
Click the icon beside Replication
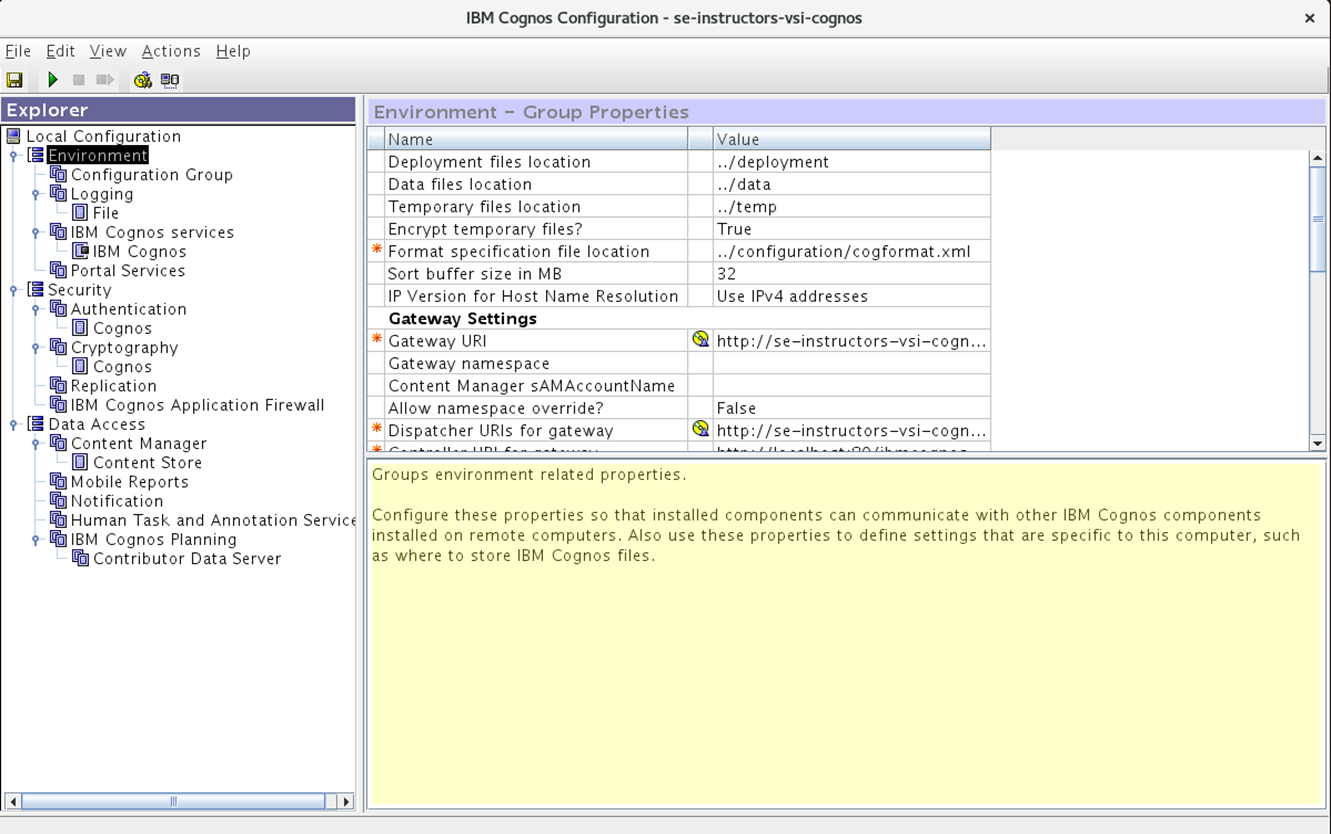pyautogui.click(x=59, y=385)
